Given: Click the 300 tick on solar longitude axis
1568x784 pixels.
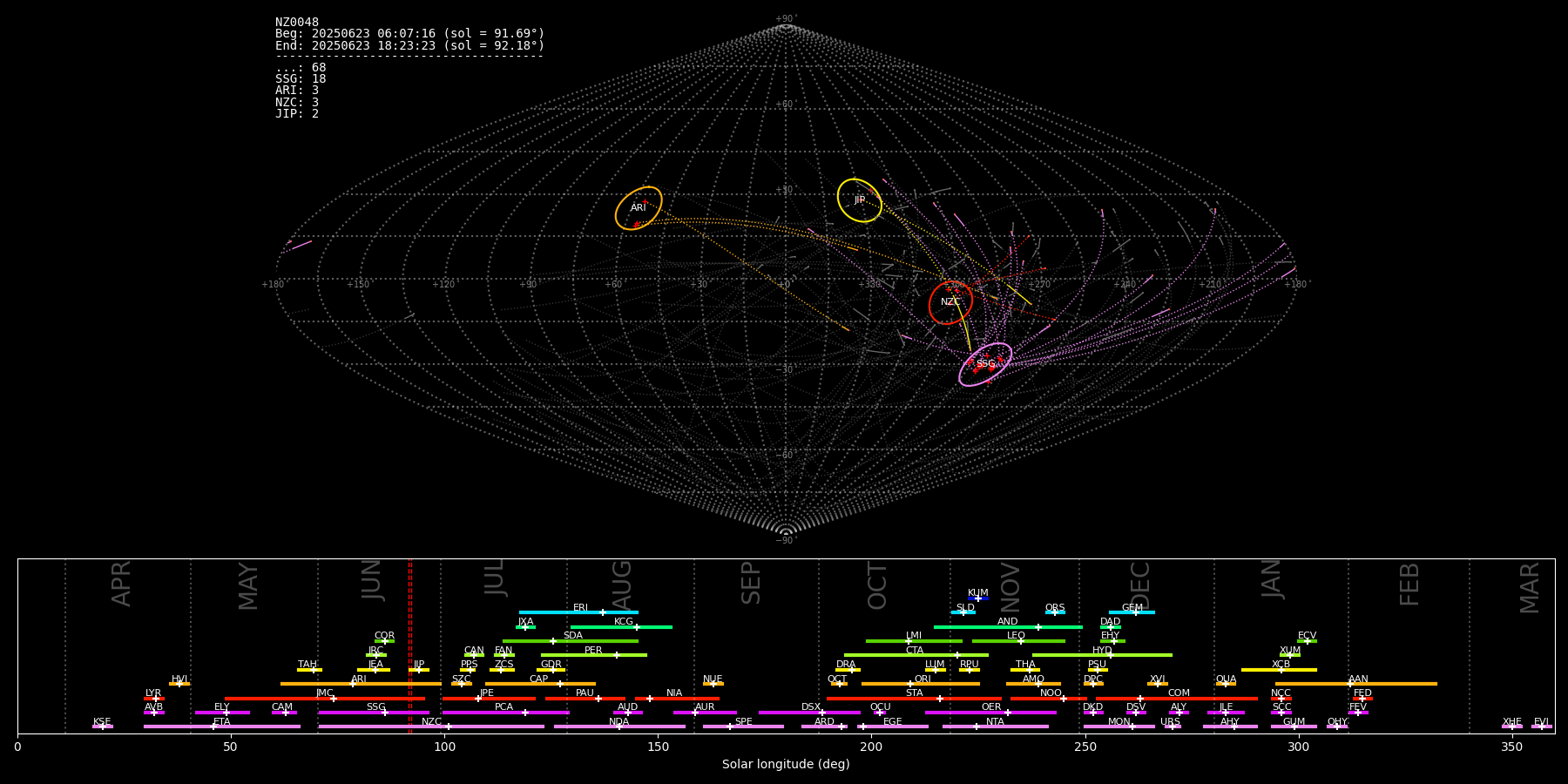Looking at the screenshot, I should click(1298, 747).
